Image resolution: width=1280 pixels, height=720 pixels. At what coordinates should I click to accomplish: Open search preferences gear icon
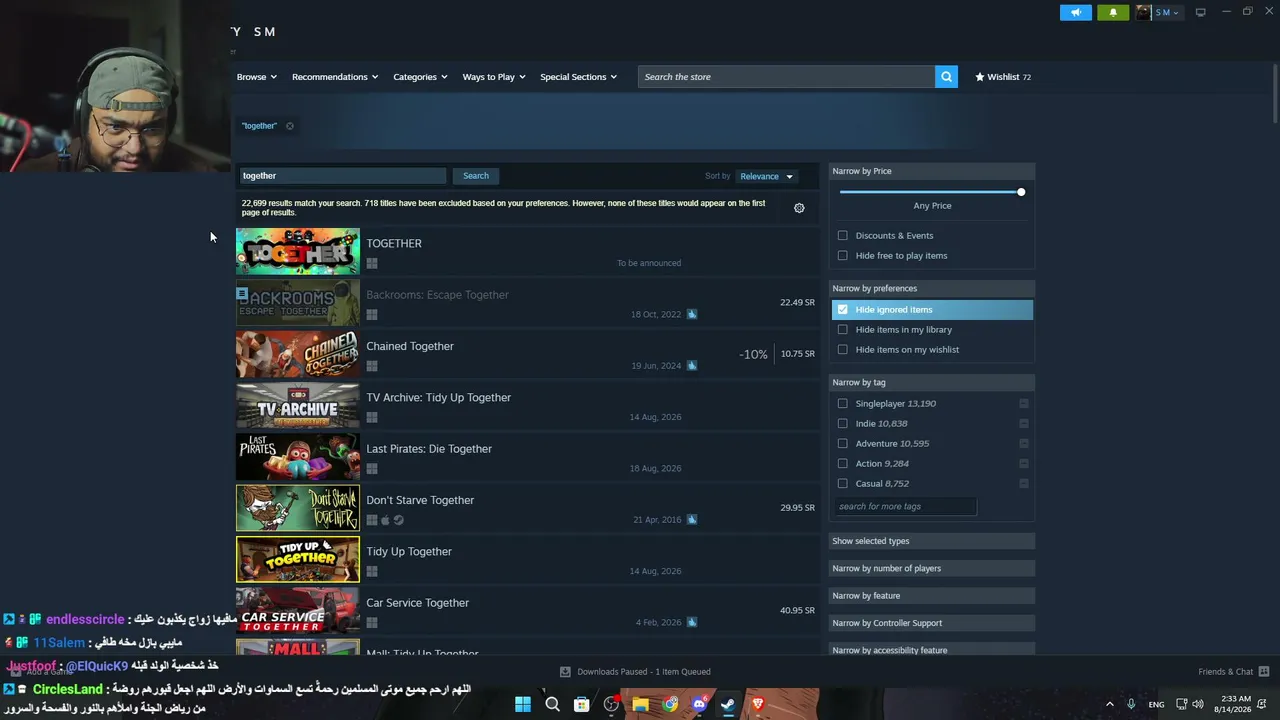tap(799, 208)
